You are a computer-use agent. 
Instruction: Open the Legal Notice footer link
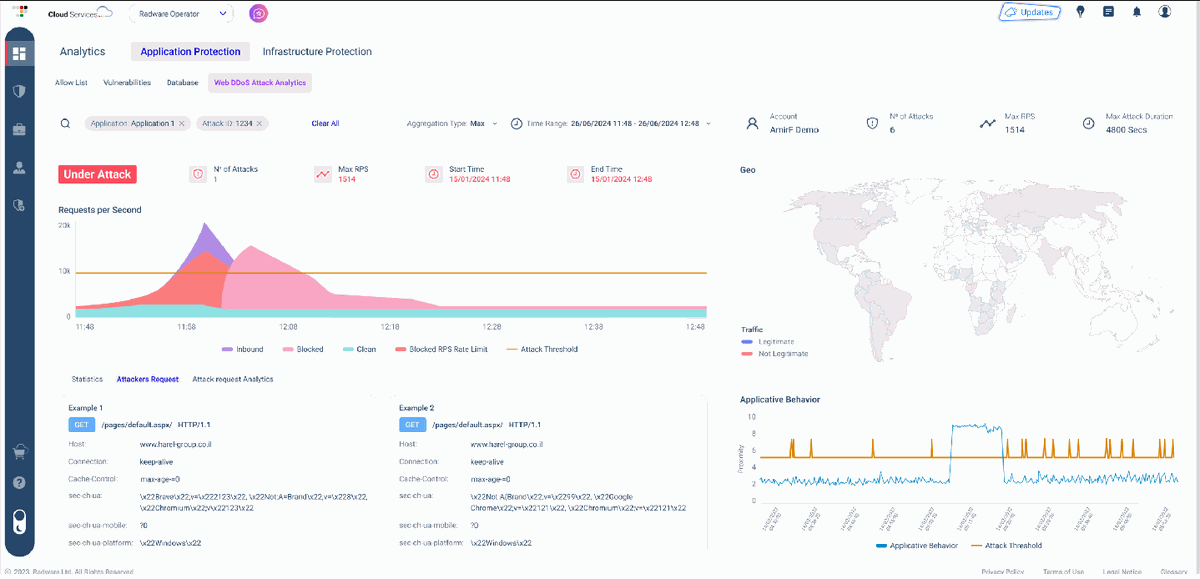point(1120,571)
